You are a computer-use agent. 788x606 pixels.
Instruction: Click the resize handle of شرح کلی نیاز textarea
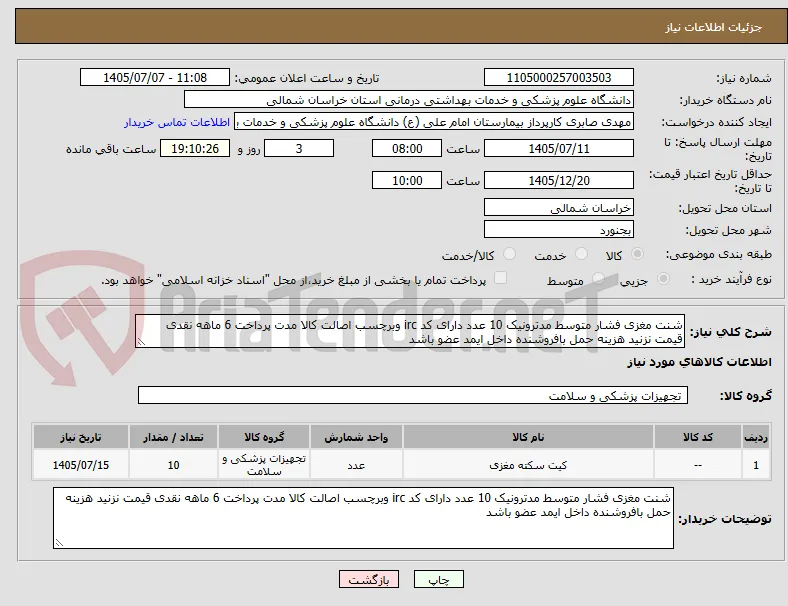(x=141, y=342)
